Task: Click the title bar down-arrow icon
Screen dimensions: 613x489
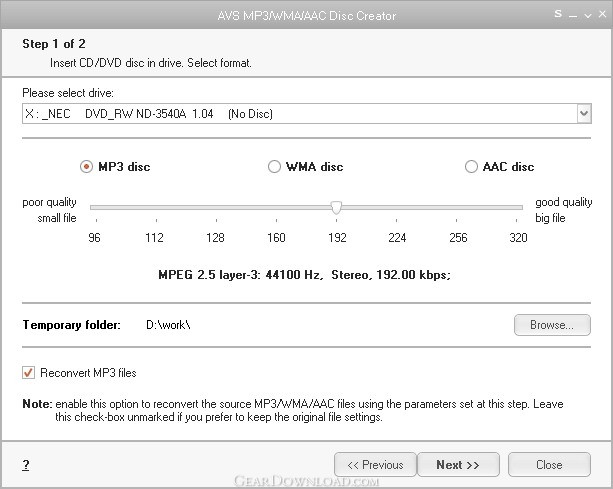Action: pyautogui.click(x=588, y=16)
